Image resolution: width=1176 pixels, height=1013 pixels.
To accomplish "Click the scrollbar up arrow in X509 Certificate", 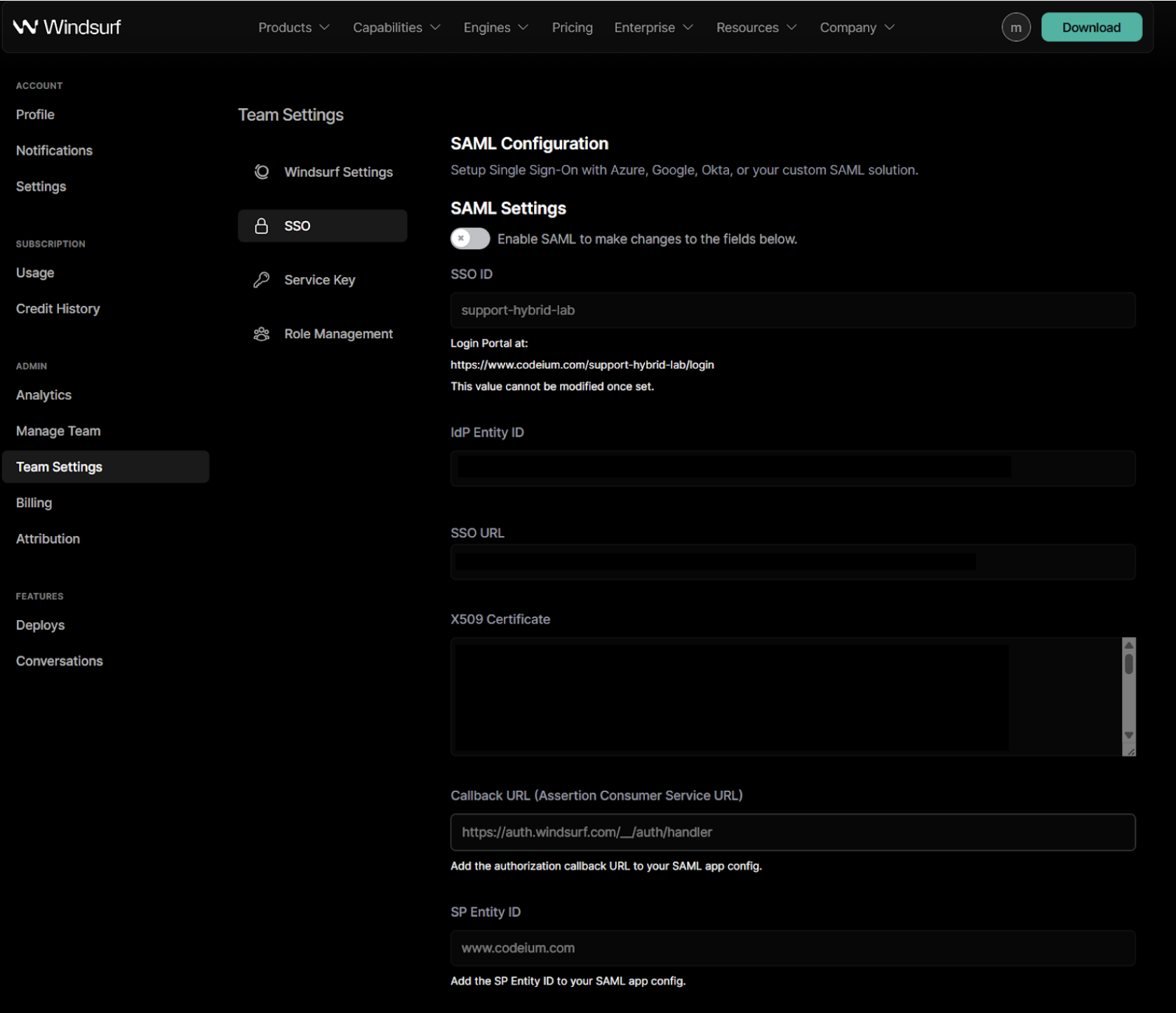I will 1129,645.
